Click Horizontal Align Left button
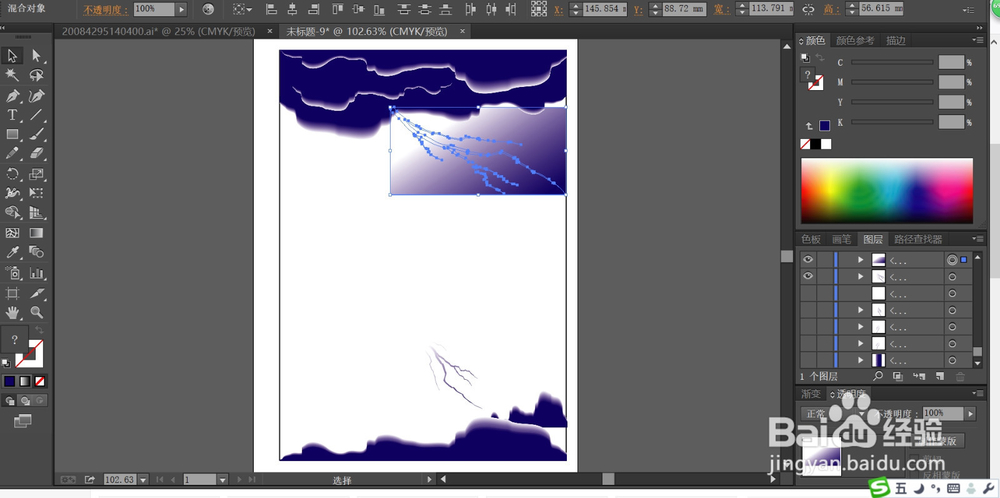The width and height of the screenshot is (1000, 498). pyautogui.click(x=271, y=10)
